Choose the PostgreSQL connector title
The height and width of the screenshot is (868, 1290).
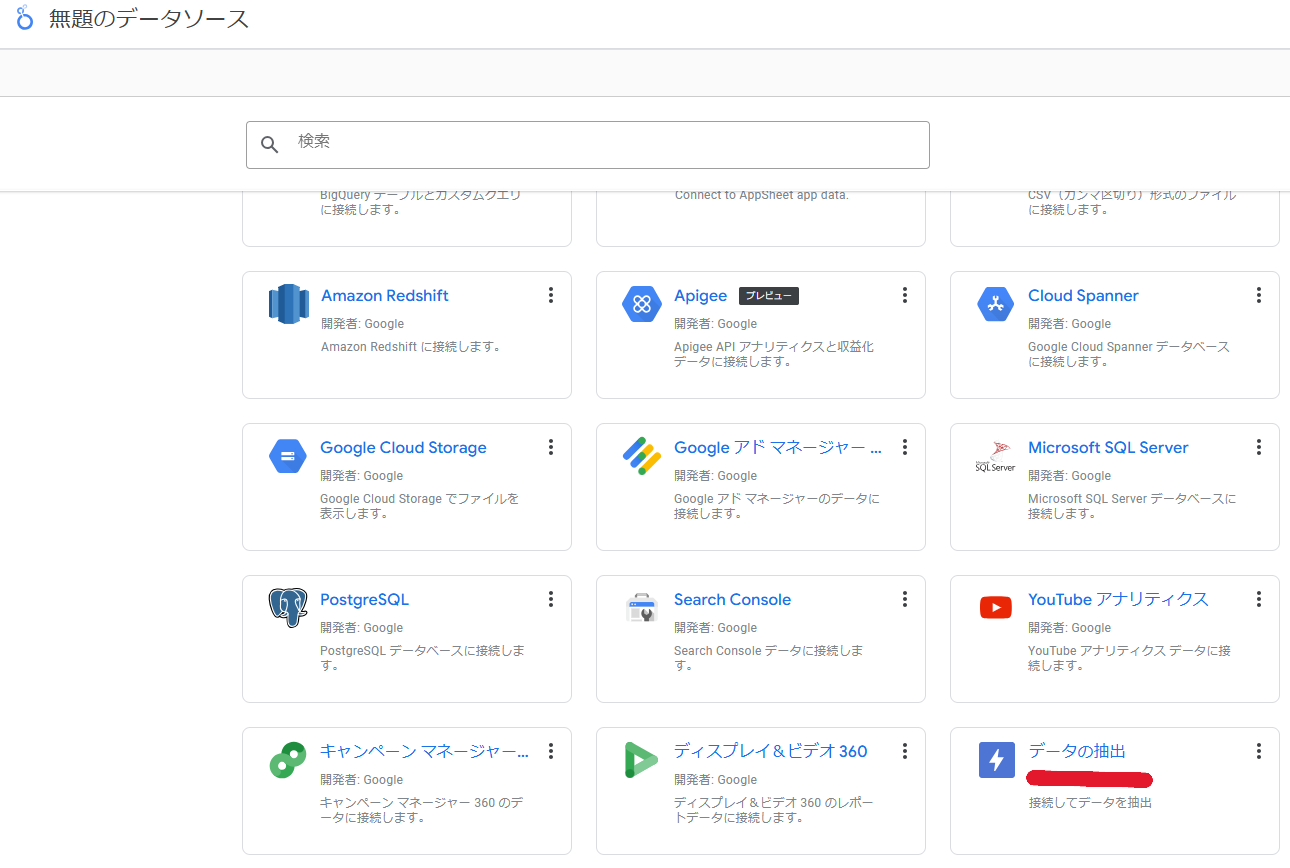(x=364, y=600)
